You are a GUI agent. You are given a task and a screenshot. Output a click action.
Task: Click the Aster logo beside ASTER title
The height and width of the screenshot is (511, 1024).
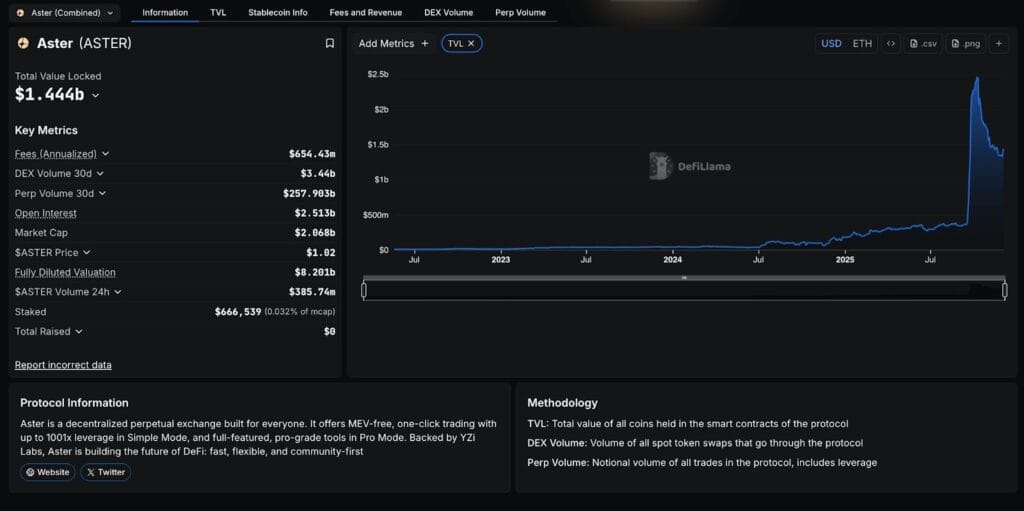pos(24,44)
